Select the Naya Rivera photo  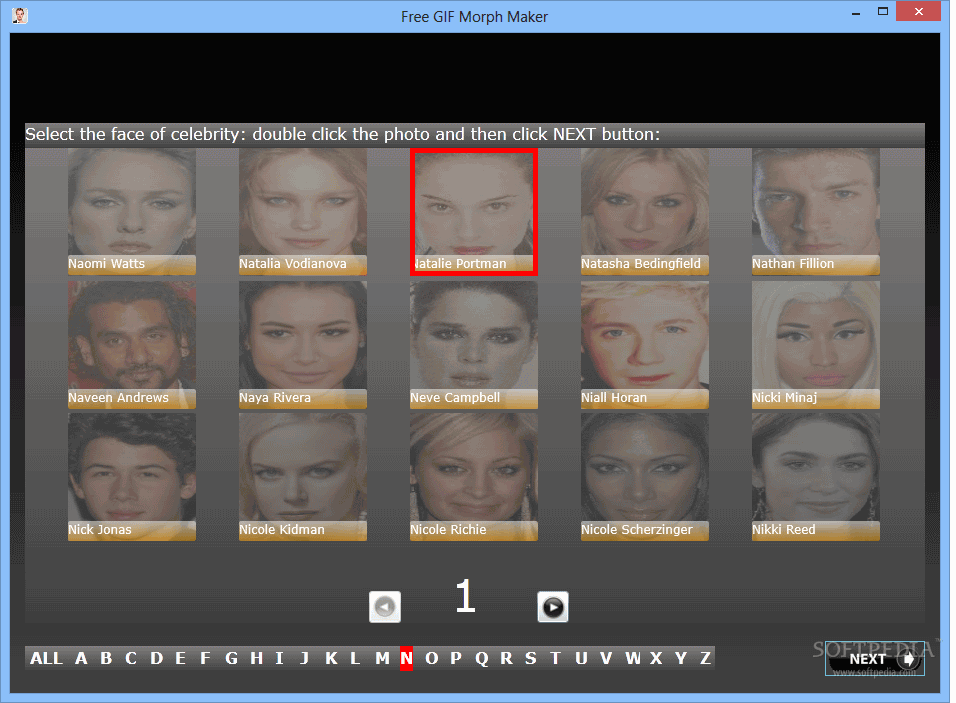303,344
